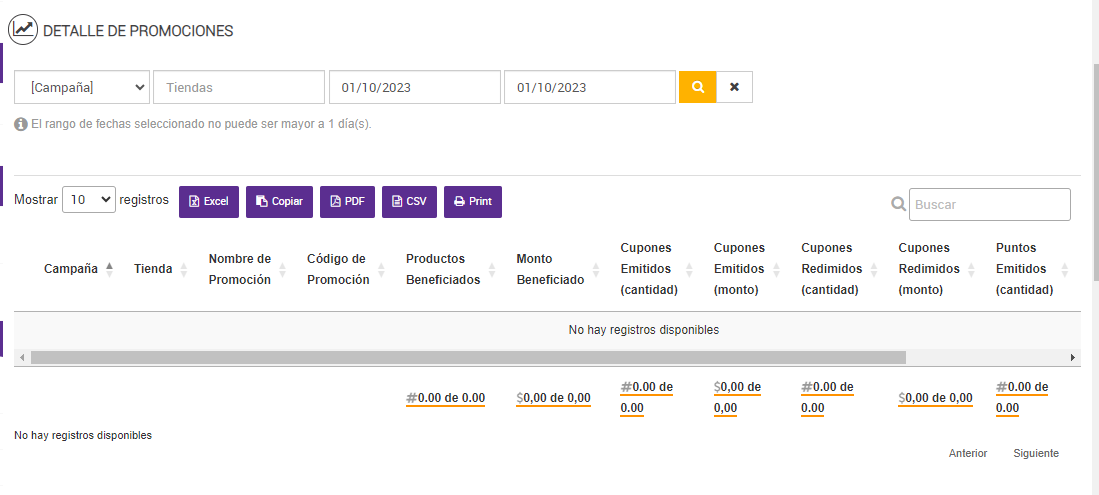1099x495 pixels.
Task: Export the table as PDF
Action: (347, 201)
